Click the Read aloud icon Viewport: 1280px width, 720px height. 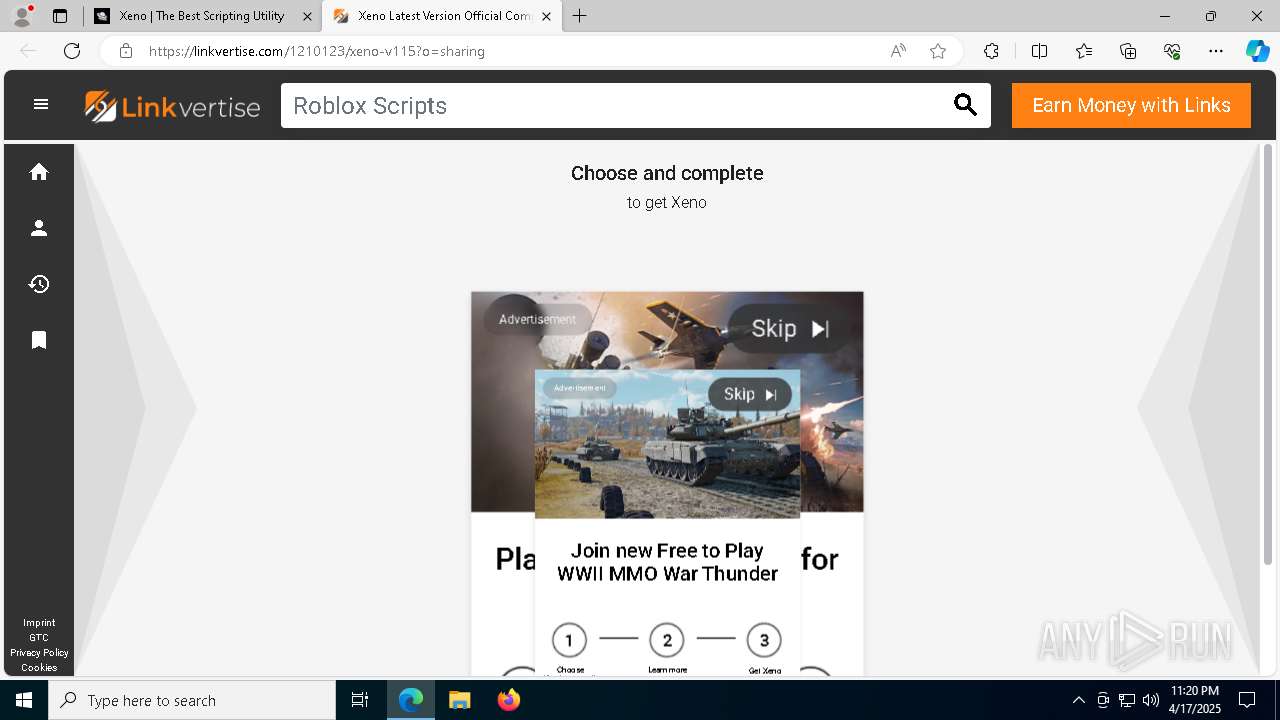[898, 51]
